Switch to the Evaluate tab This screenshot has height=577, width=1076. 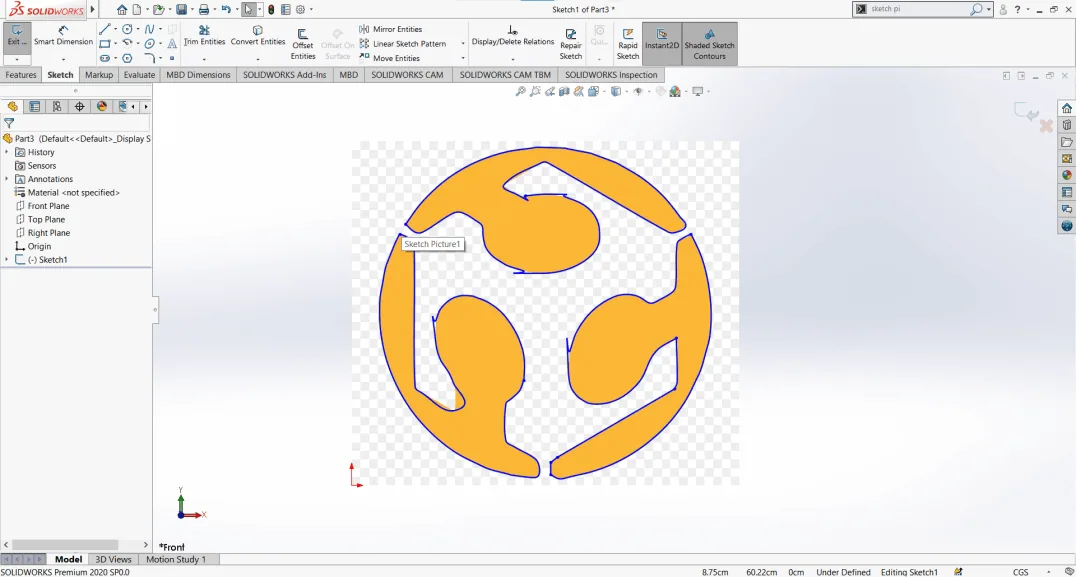(x=139, y=75)
